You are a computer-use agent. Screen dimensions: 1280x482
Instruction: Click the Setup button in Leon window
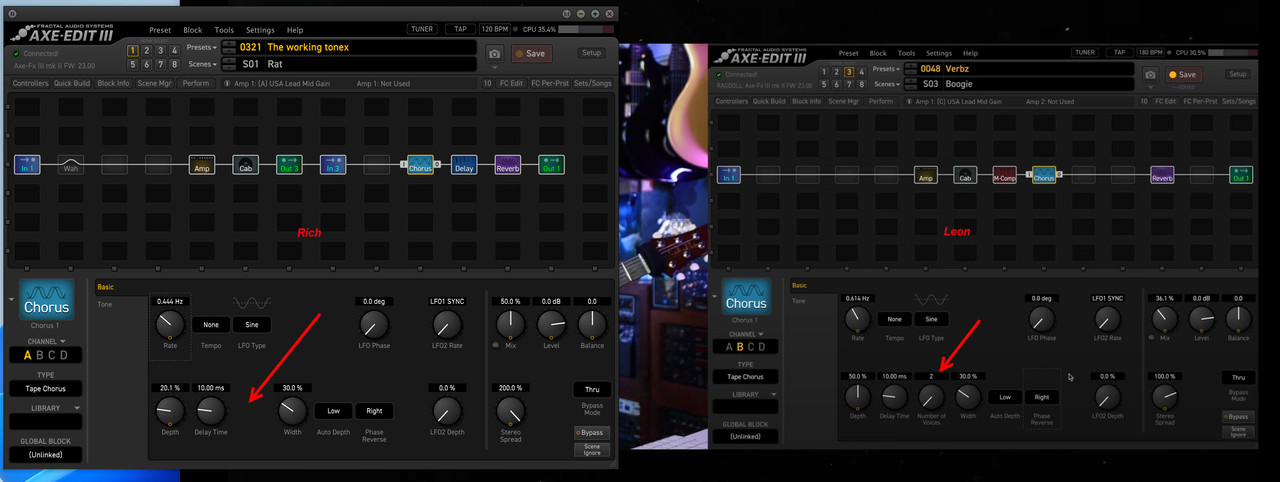pos(1238,74)
